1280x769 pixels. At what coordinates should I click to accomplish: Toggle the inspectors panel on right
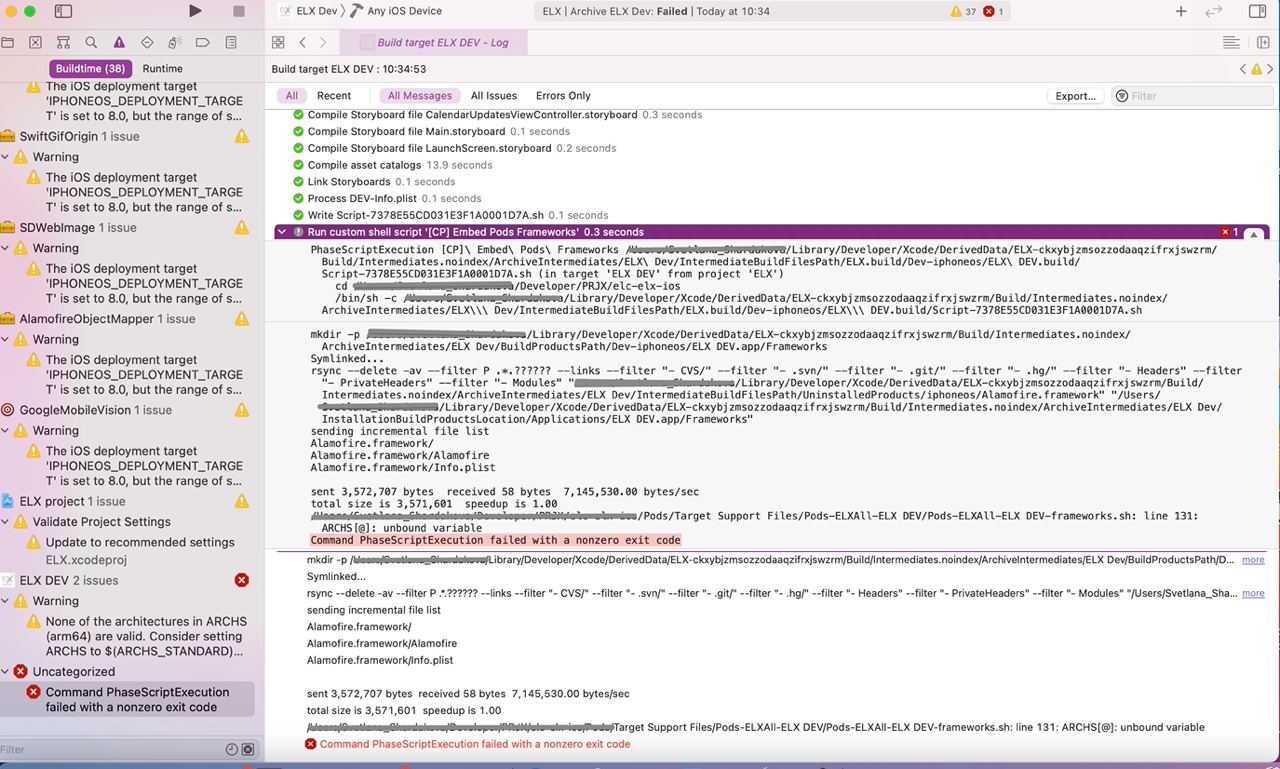pos(1258,11)
